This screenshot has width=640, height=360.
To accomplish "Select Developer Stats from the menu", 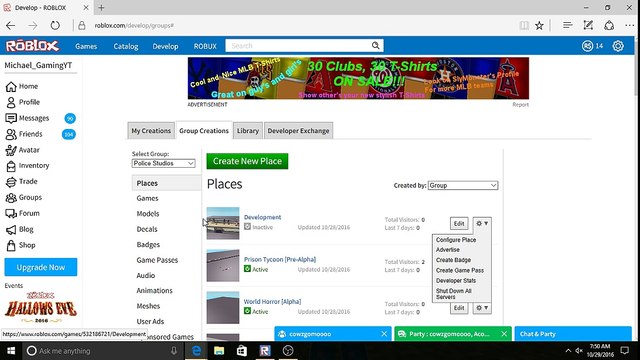I will click(x=456, y=281).
